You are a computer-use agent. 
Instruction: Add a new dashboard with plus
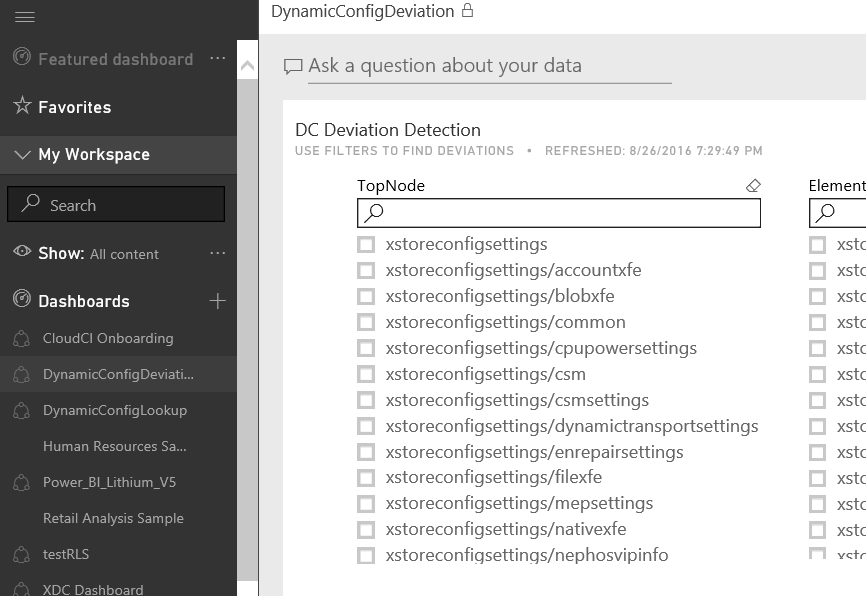(x=218, y=300)
